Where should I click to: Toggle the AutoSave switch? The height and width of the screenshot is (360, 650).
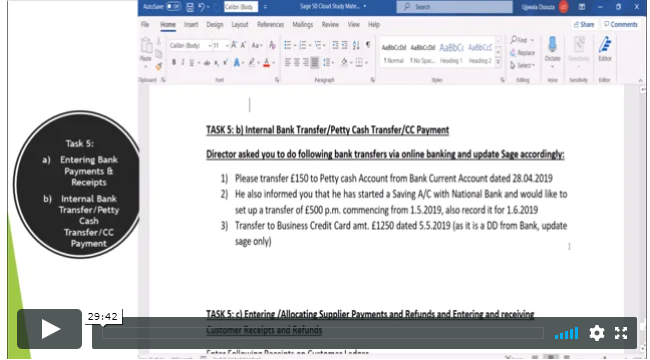(174, 7)
